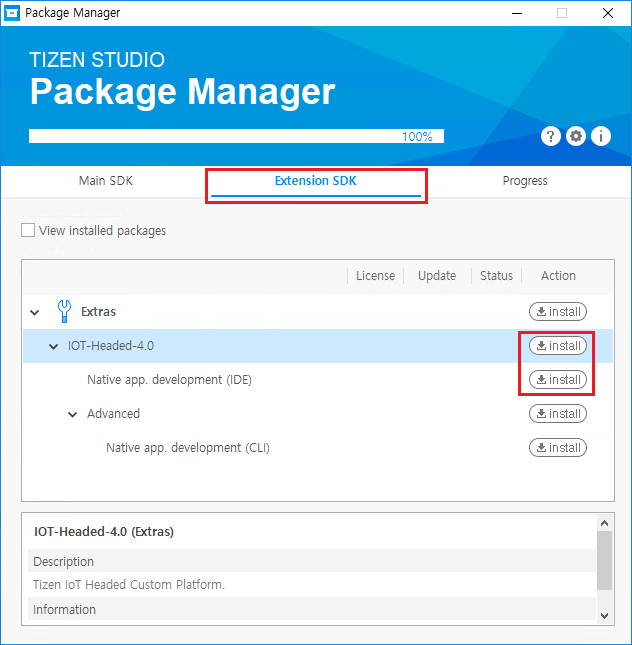Screen dimensions: 632x645
Task: Open settings via the gear icon
Action: [x=576, y=137]
